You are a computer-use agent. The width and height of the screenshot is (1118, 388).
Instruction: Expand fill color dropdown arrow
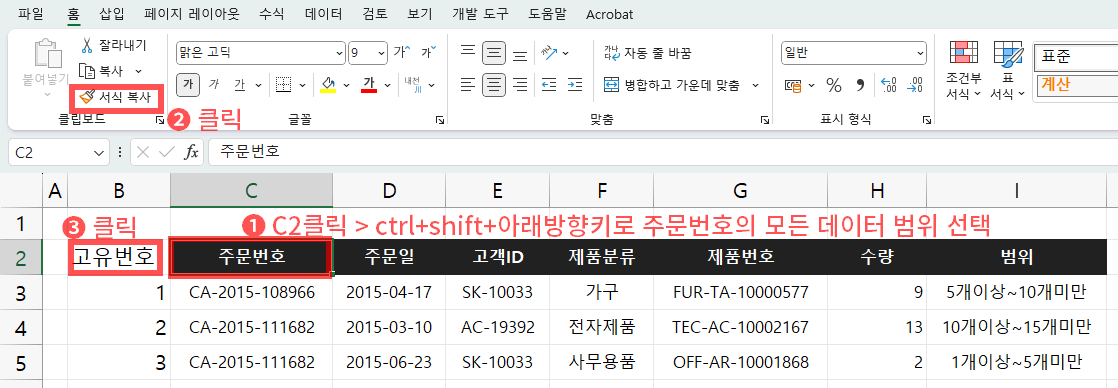tap(347, 85)
